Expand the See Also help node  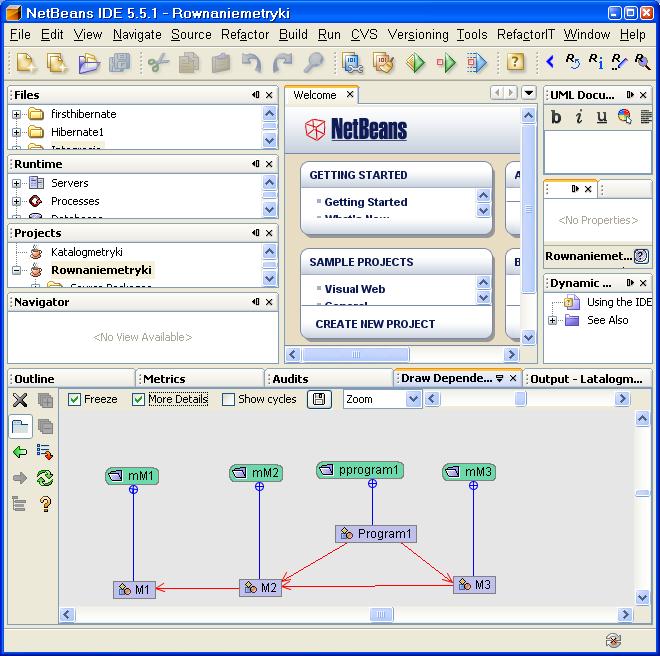552,320
